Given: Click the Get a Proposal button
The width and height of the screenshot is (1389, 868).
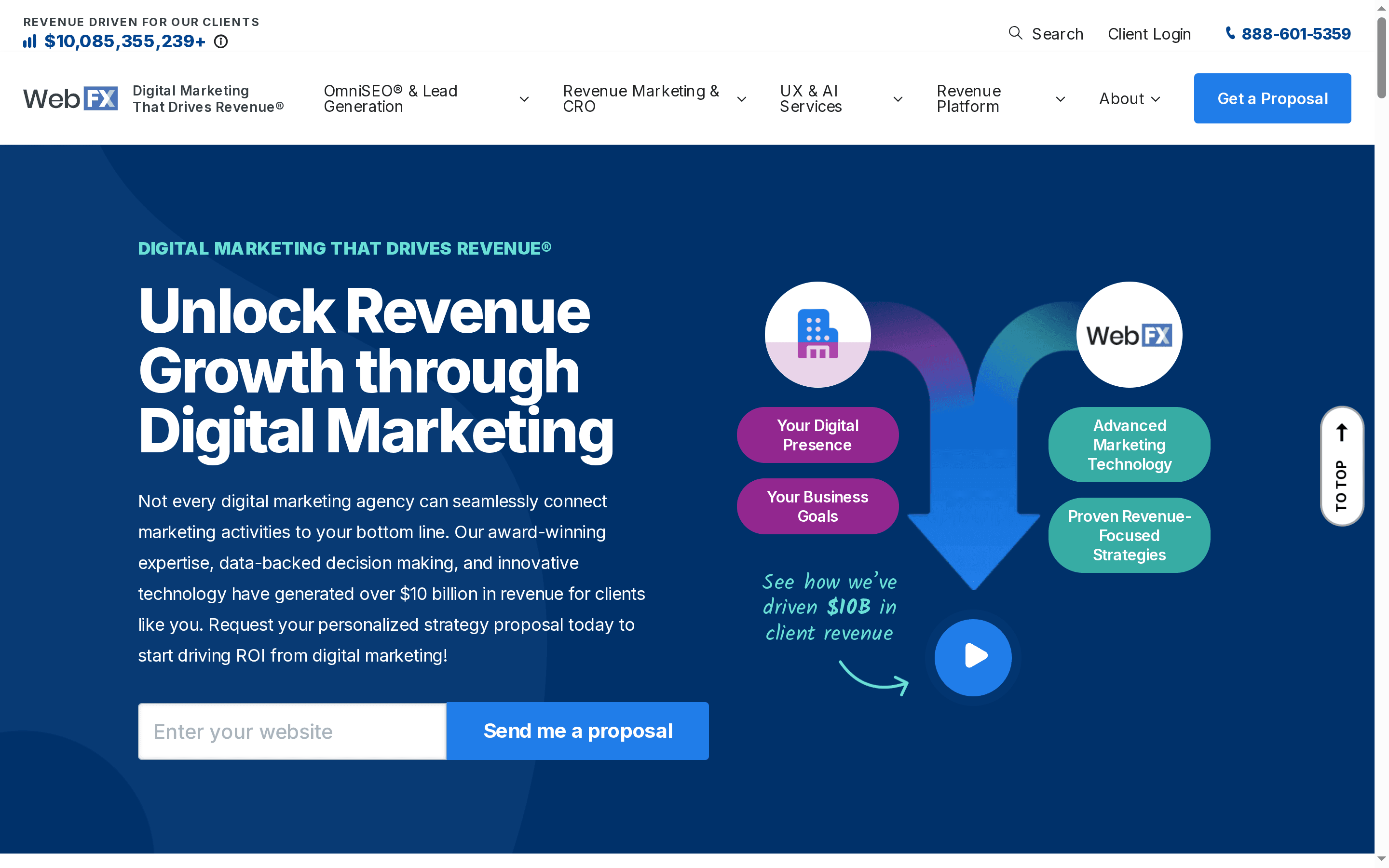Looking at the screenshot, I should click(x=1272, y=98).
